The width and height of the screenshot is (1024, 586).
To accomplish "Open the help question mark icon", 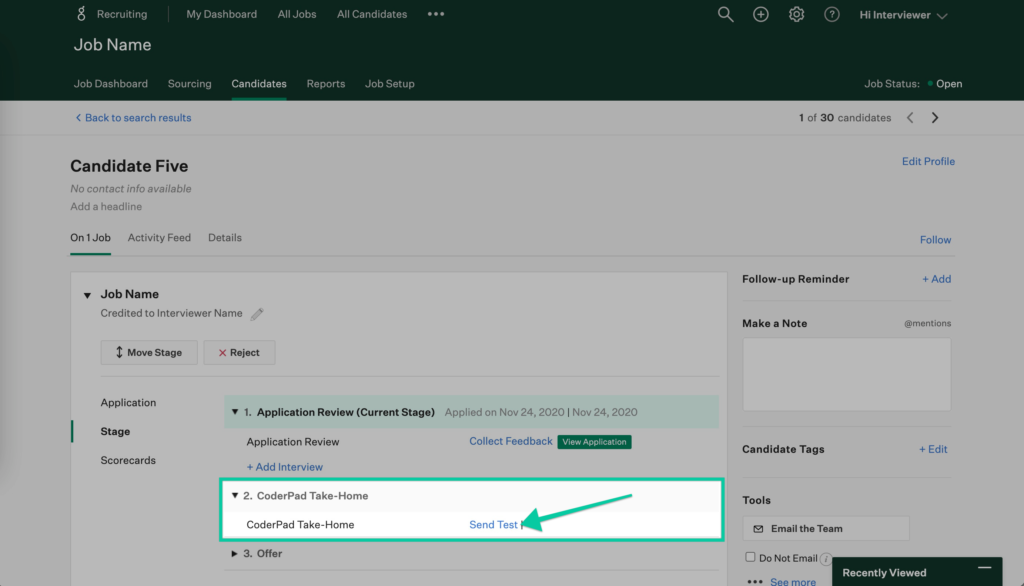I will 831,14.
